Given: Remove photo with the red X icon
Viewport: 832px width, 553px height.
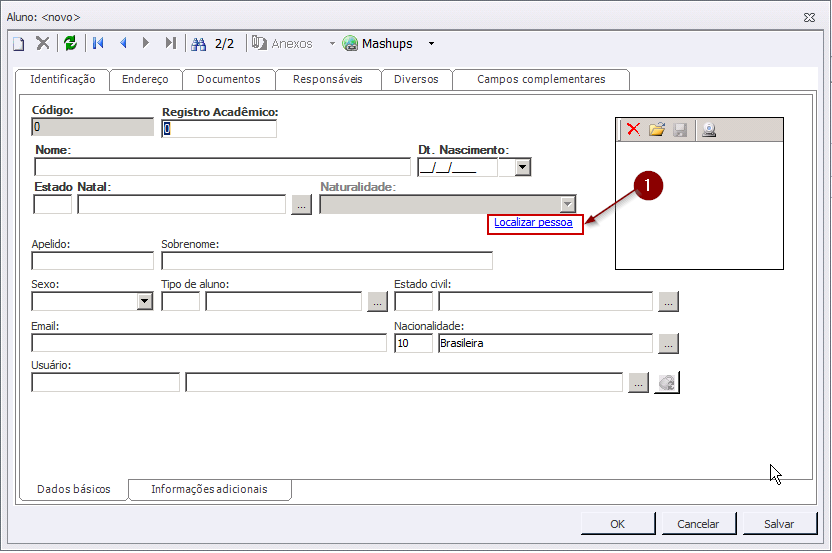Looking at the screenshot, I should tap(633, 130).
